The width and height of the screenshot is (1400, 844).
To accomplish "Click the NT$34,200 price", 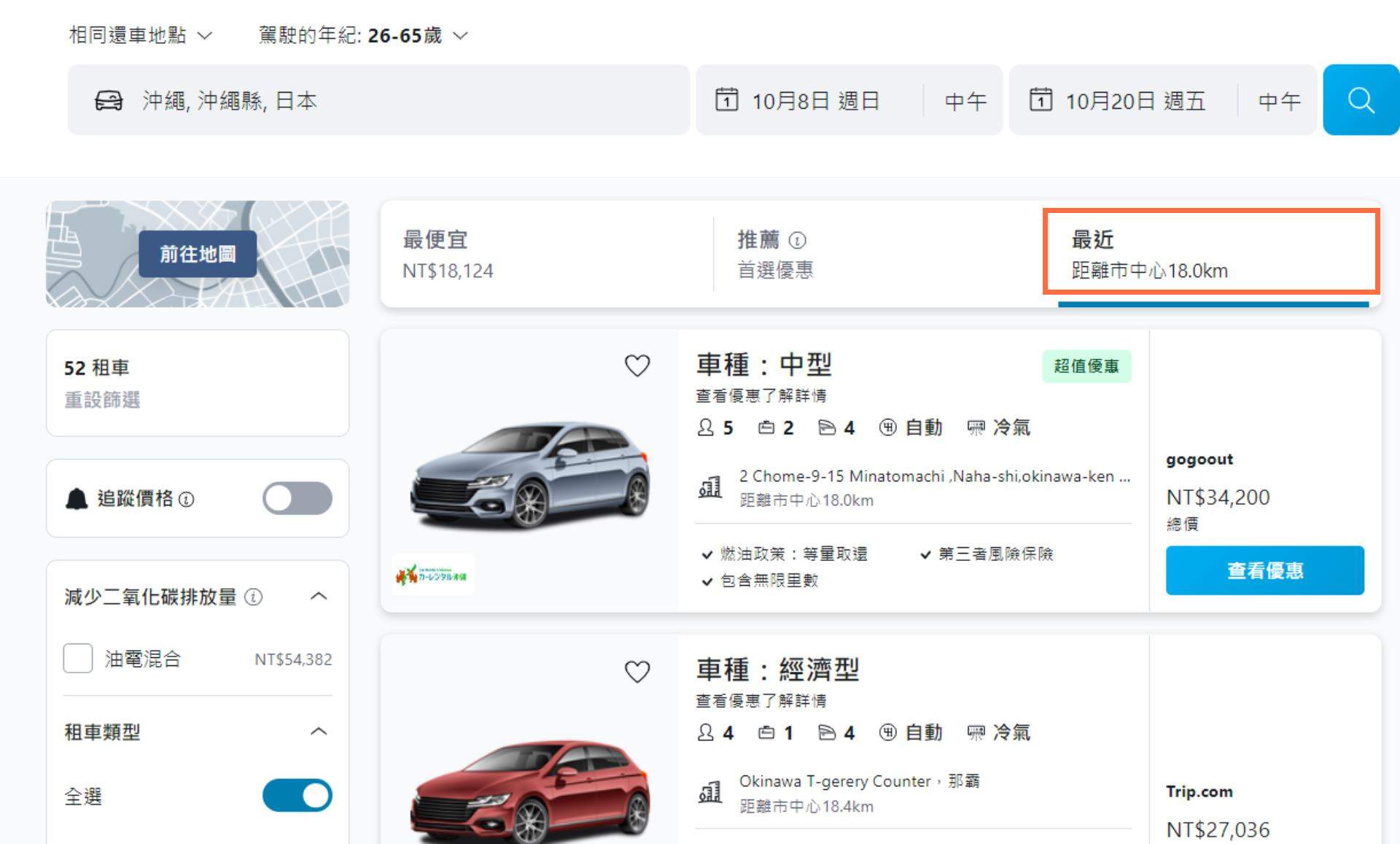I will click(x=1218, y=498).
